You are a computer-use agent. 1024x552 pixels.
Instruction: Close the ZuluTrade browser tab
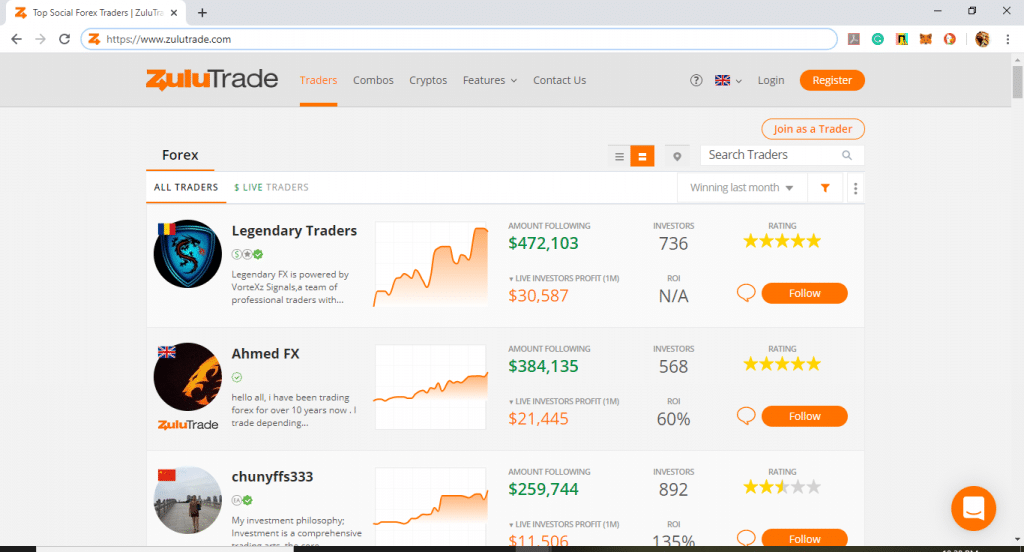pyautogui.click(x=174, y=12)
